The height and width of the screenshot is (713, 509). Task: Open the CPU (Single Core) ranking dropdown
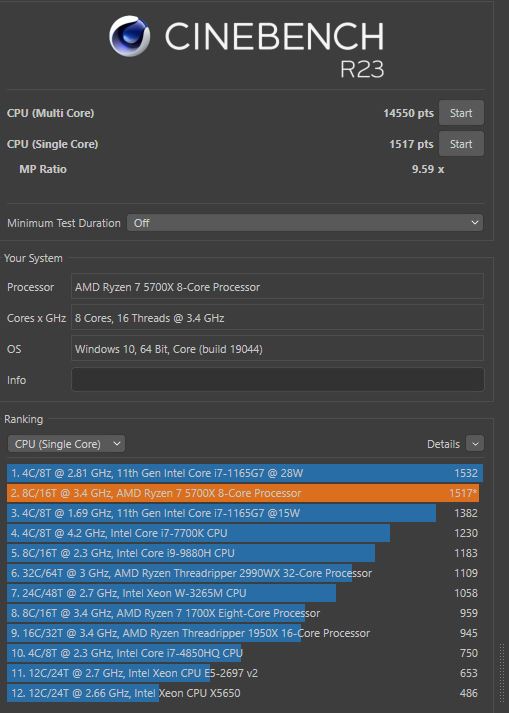pyautogui.click(x=66, y=444)
